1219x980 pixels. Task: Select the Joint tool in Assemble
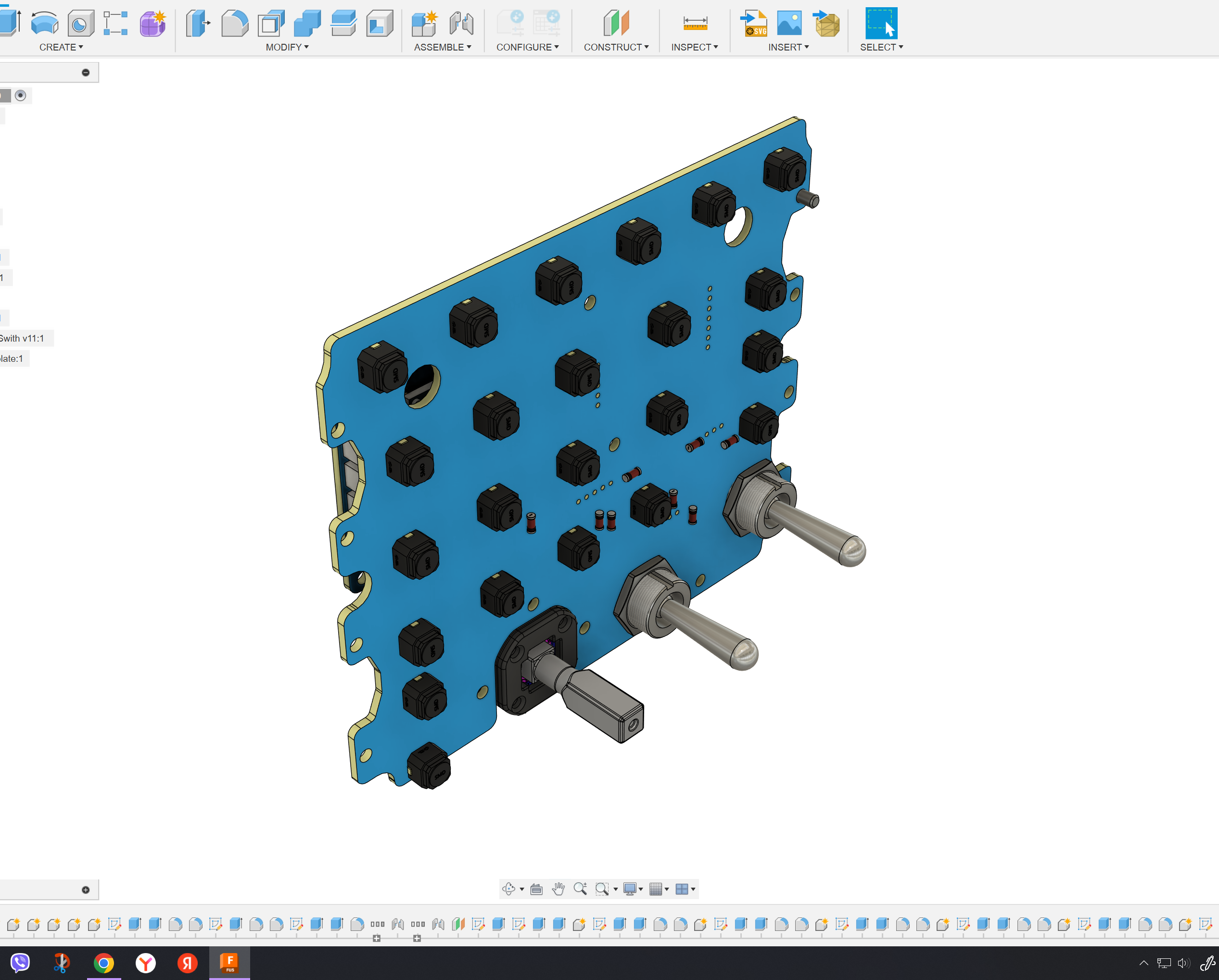click(x=461, y=24)
